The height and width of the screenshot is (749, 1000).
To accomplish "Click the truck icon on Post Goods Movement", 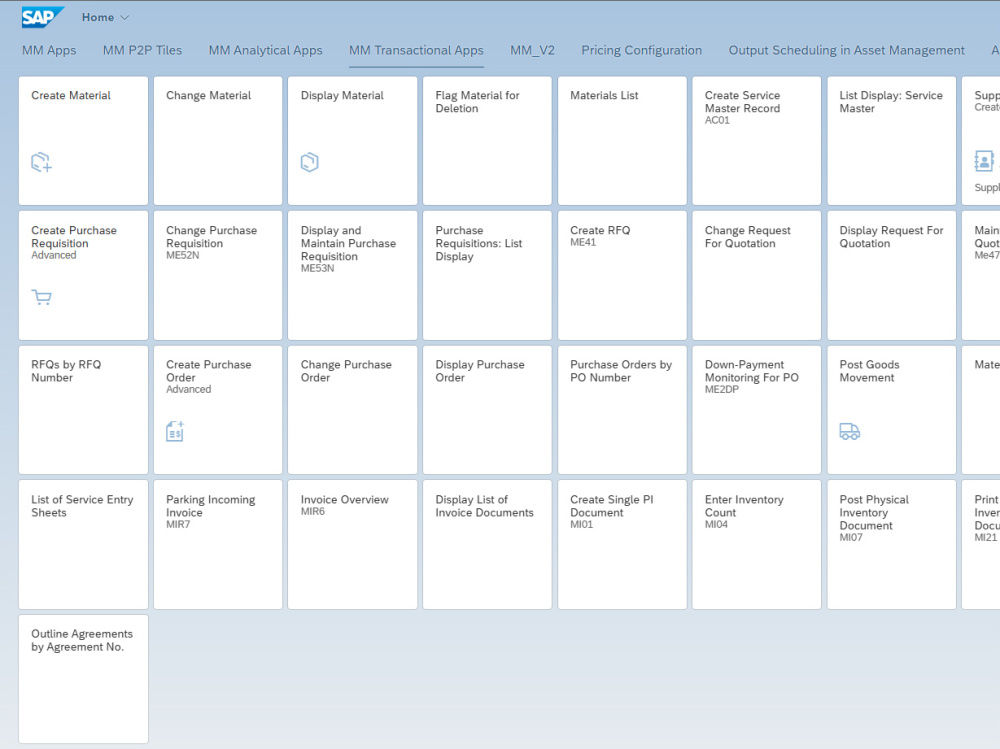I will pyautogui.click(x=849, y=432).
